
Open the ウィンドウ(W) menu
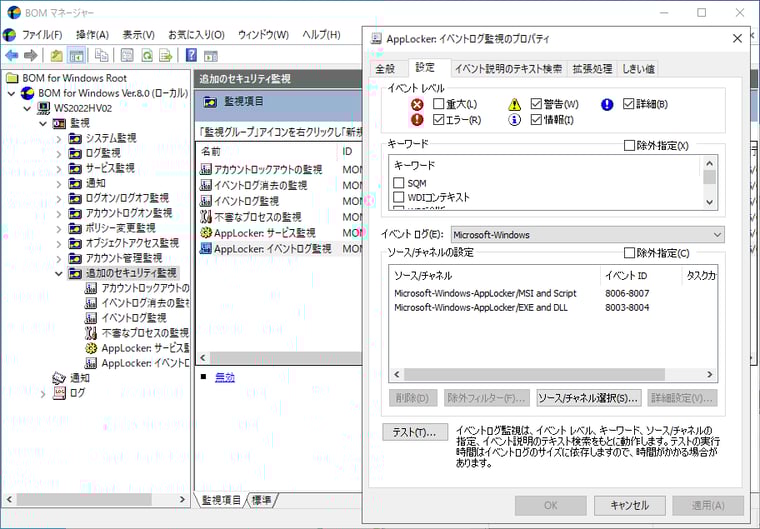tap(263, 35)
